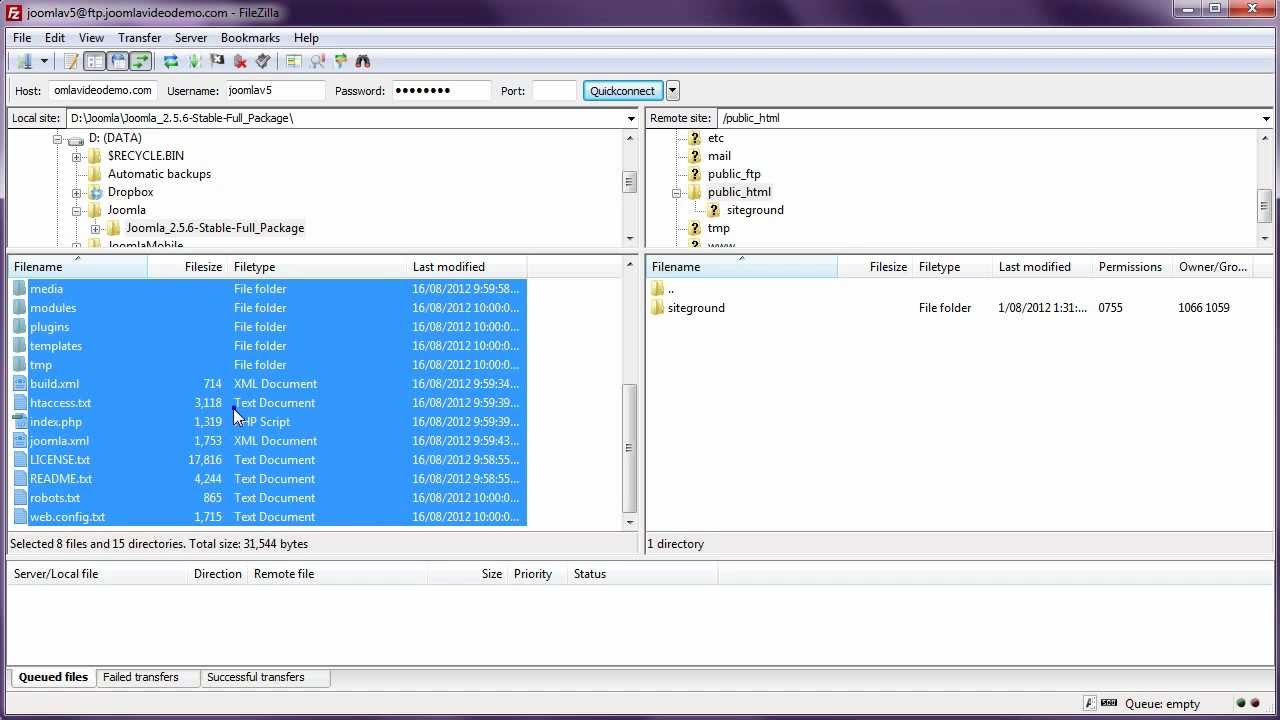1280x720 pixels.
Task: Click the Password input field
Action: point(441,90)
